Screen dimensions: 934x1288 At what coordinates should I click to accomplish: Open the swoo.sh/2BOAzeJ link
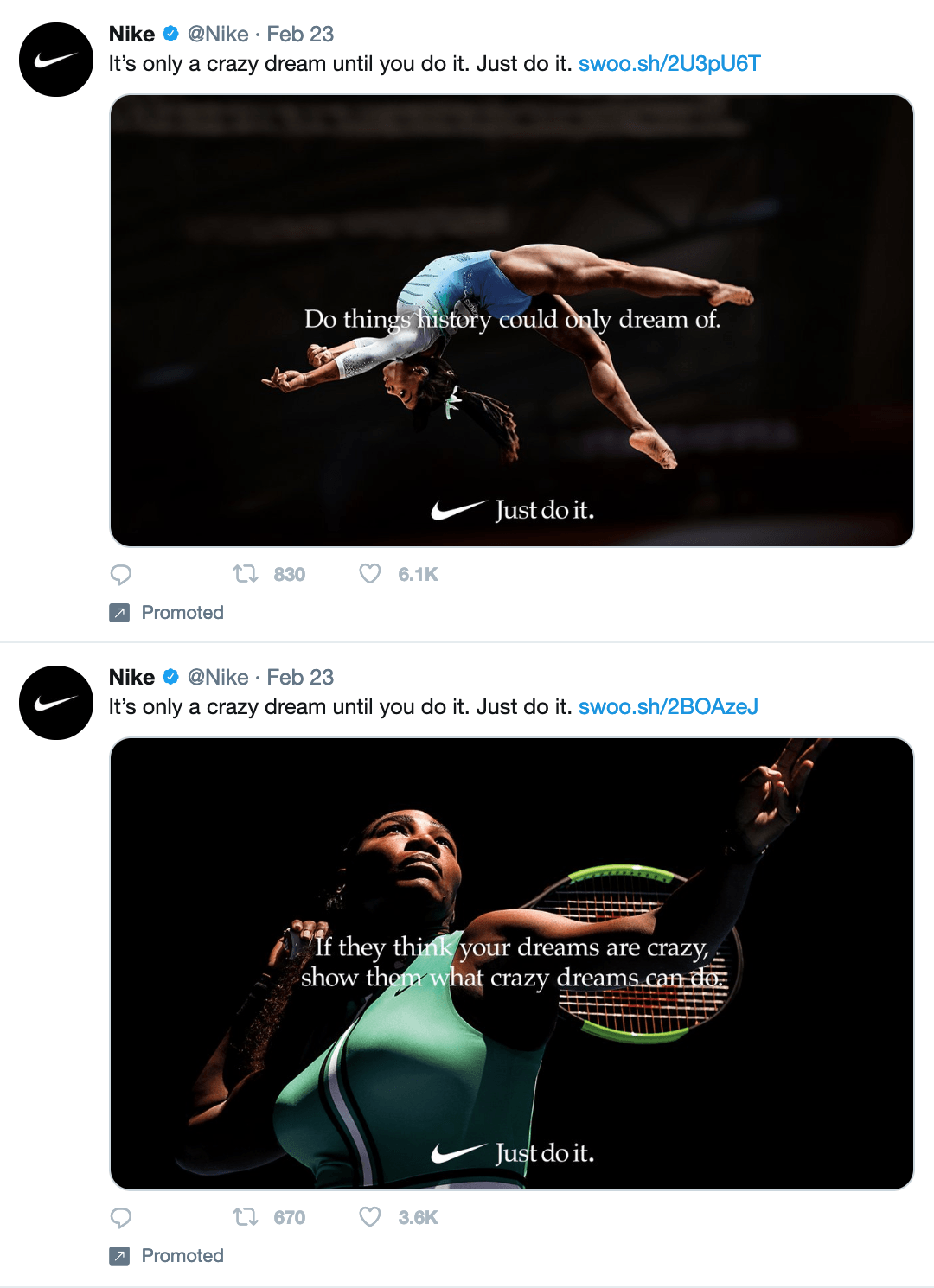tap(668, 707)
